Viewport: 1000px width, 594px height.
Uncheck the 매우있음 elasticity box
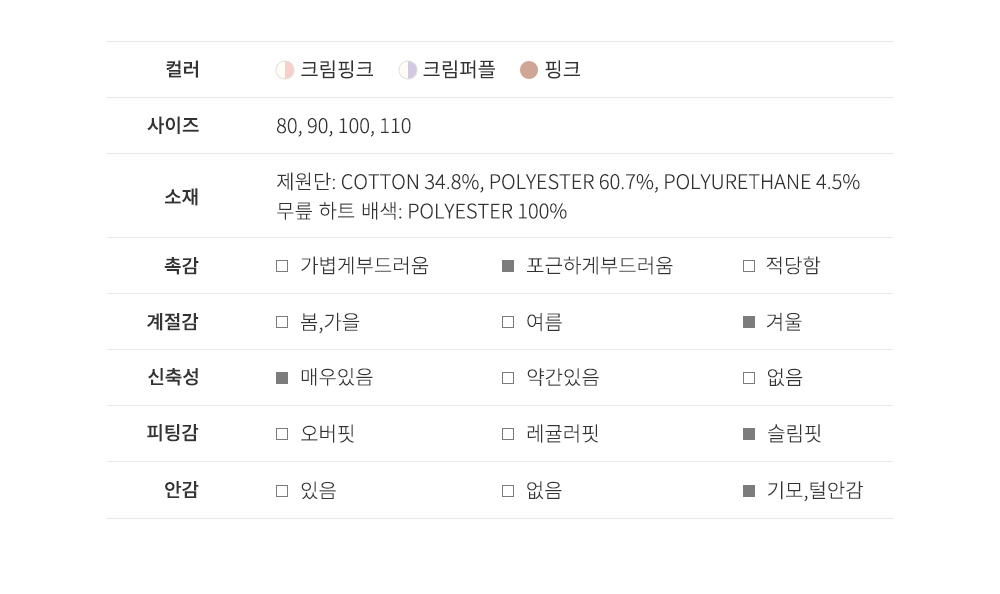282,378
